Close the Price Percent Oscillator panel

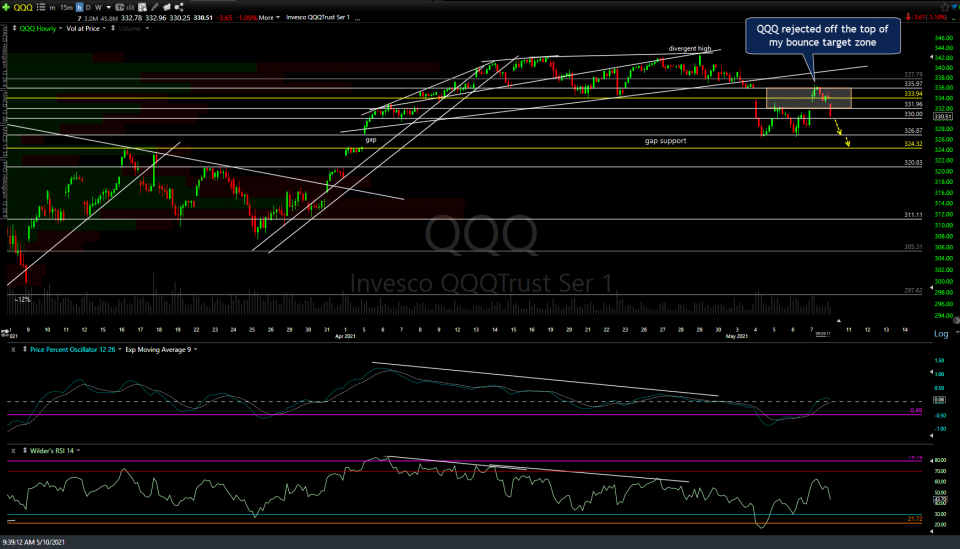(13, 349)
